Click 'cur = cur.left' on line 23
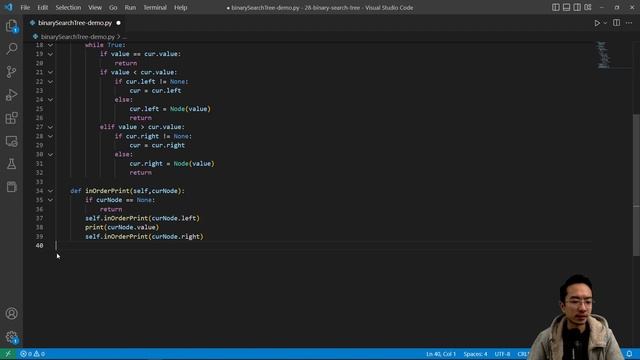The height and width of the screenshot is (360, 640). [x=155, y=91]
